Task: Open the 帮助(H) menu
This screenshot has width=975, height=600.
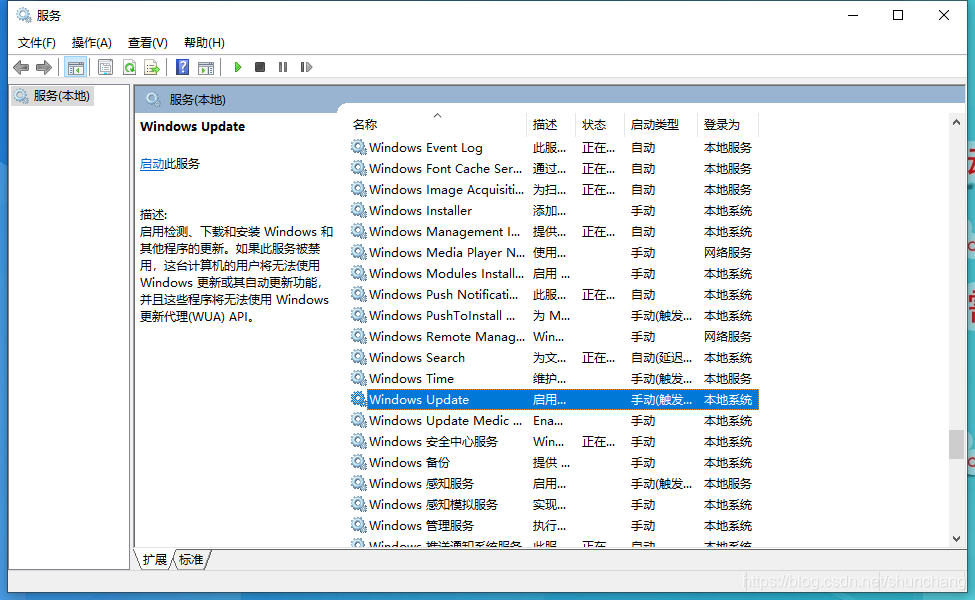Action: (x=204, y=43)
